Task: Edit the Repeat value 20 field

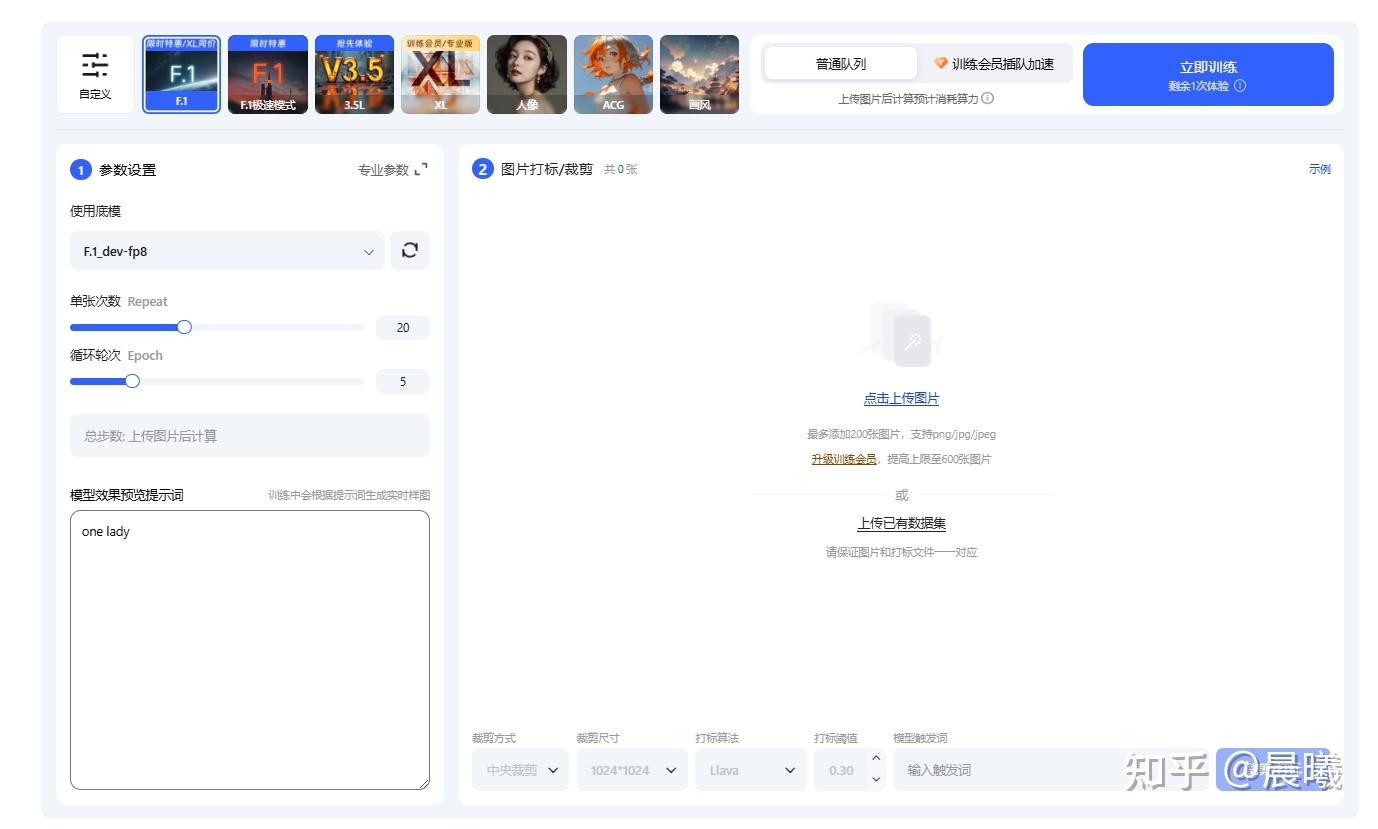Action: click(x=403, y=327)
